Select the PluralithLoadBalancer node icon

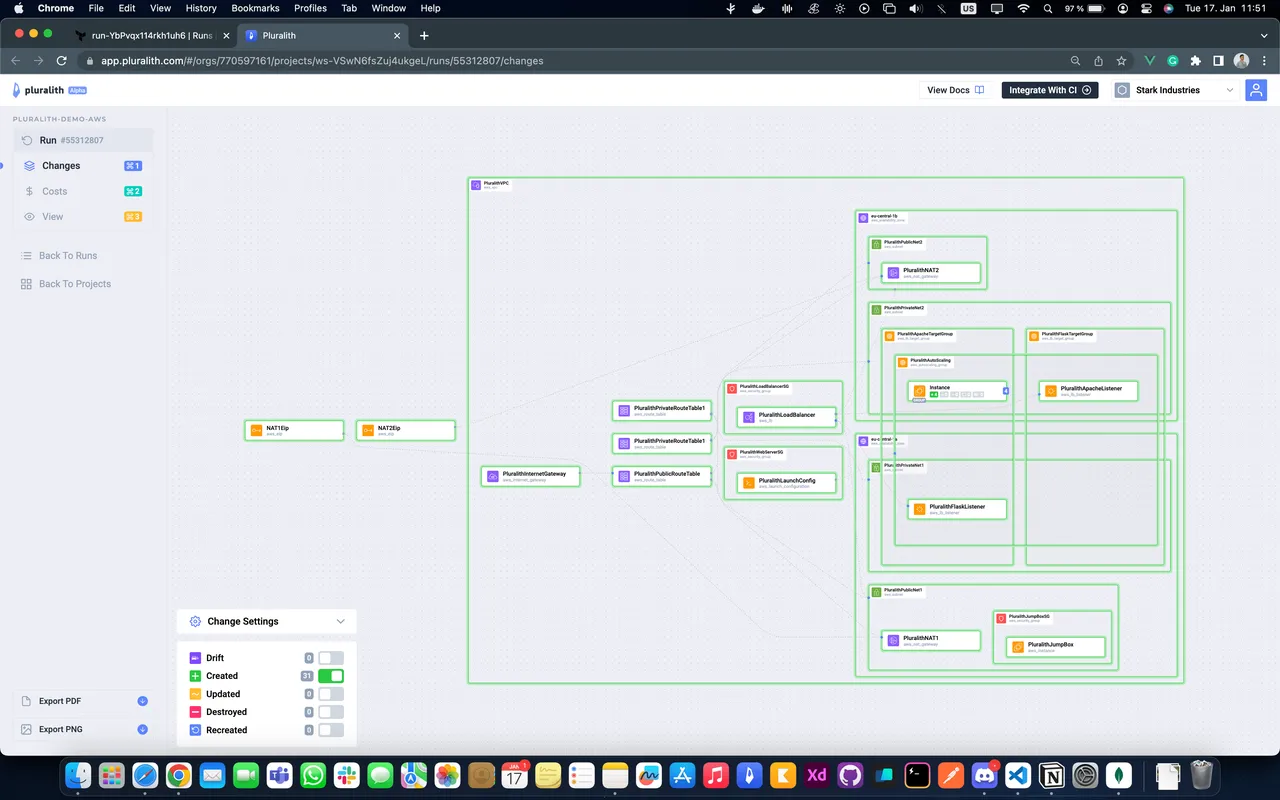[749, 416]
